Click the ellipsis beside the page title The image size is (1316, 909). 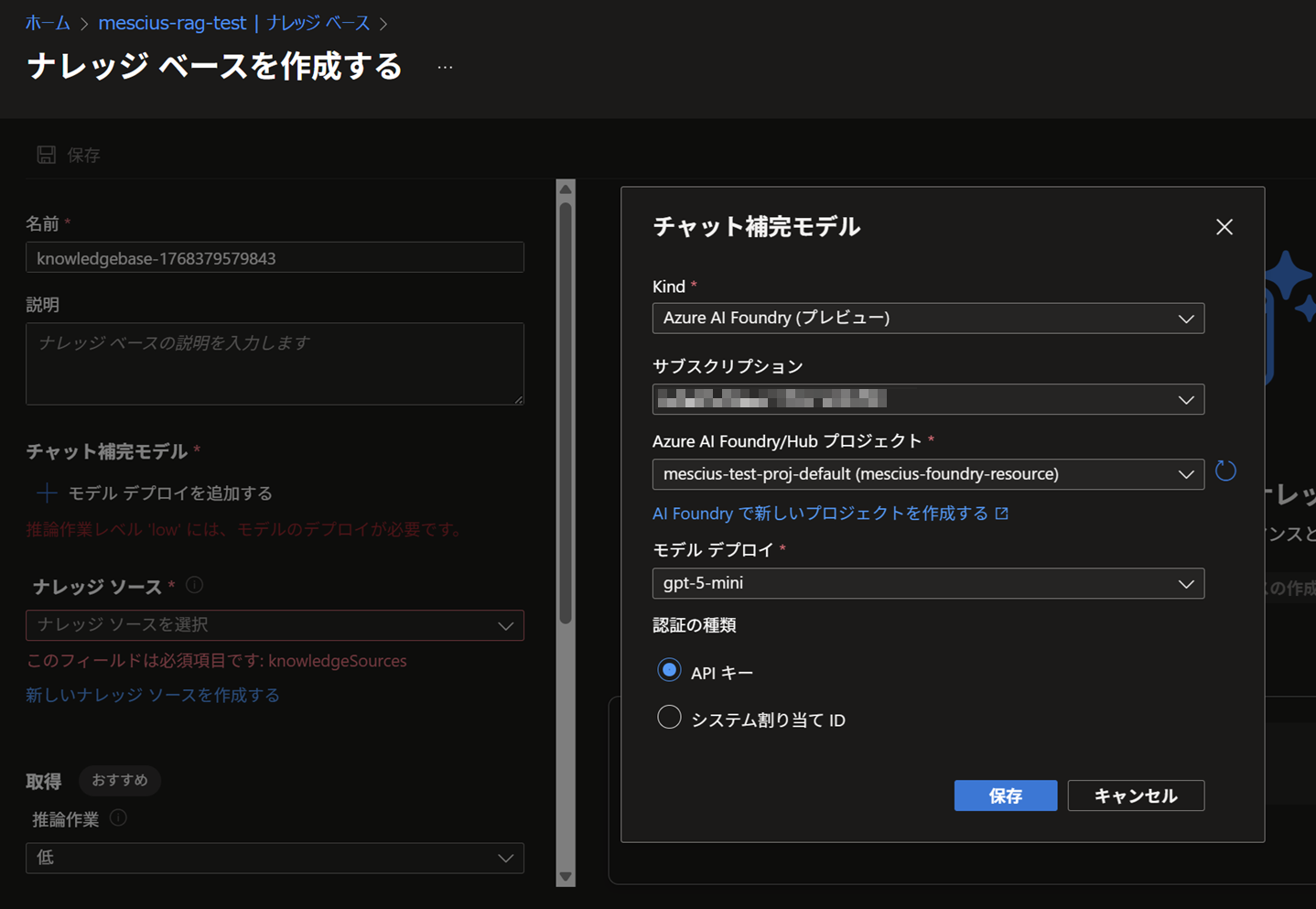point(445,66)
